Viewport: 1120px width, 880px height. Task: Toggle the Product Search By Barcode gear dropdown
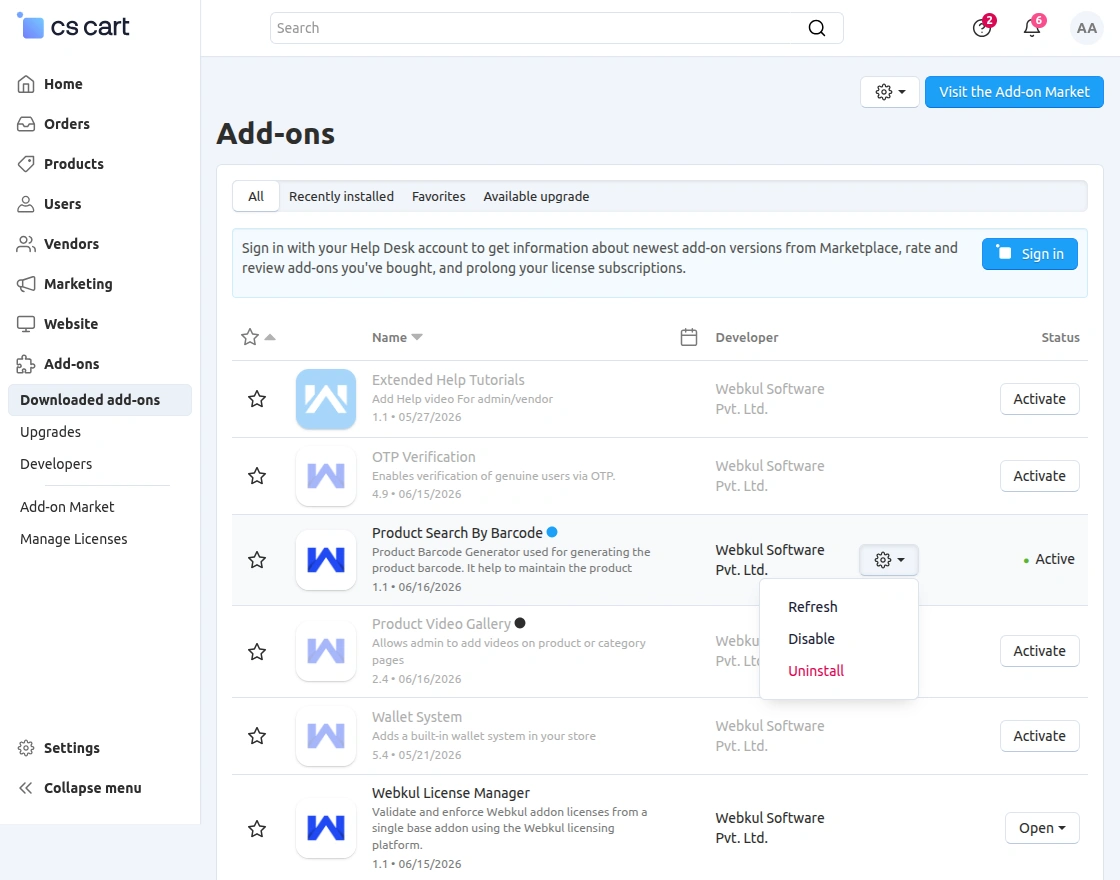(x=889, y=560)
